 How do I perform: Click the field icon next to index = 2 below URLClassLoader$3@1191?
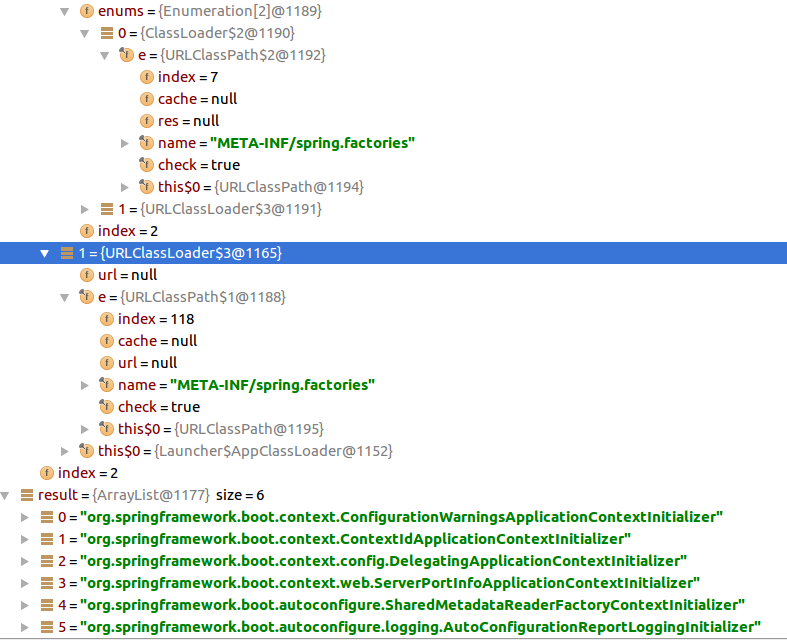tap(87, 231)
